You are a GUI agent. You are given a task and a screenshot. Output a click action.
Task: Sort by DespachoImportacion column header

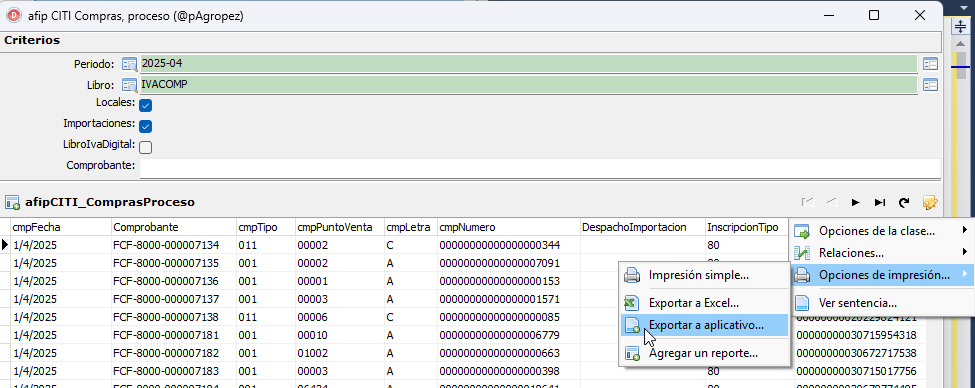(643, 227)
